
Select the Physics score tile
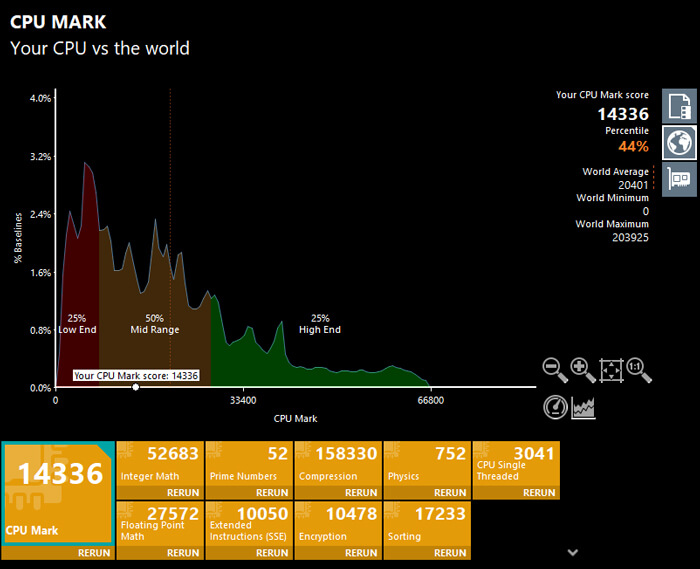(x=425, y=463)
